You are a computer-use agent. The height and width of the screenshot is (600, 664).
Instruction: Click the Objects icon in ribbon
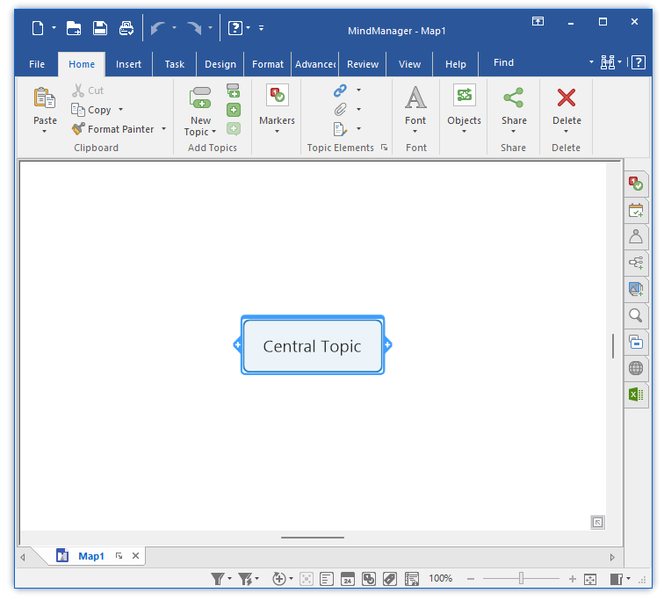click(464, 95)
